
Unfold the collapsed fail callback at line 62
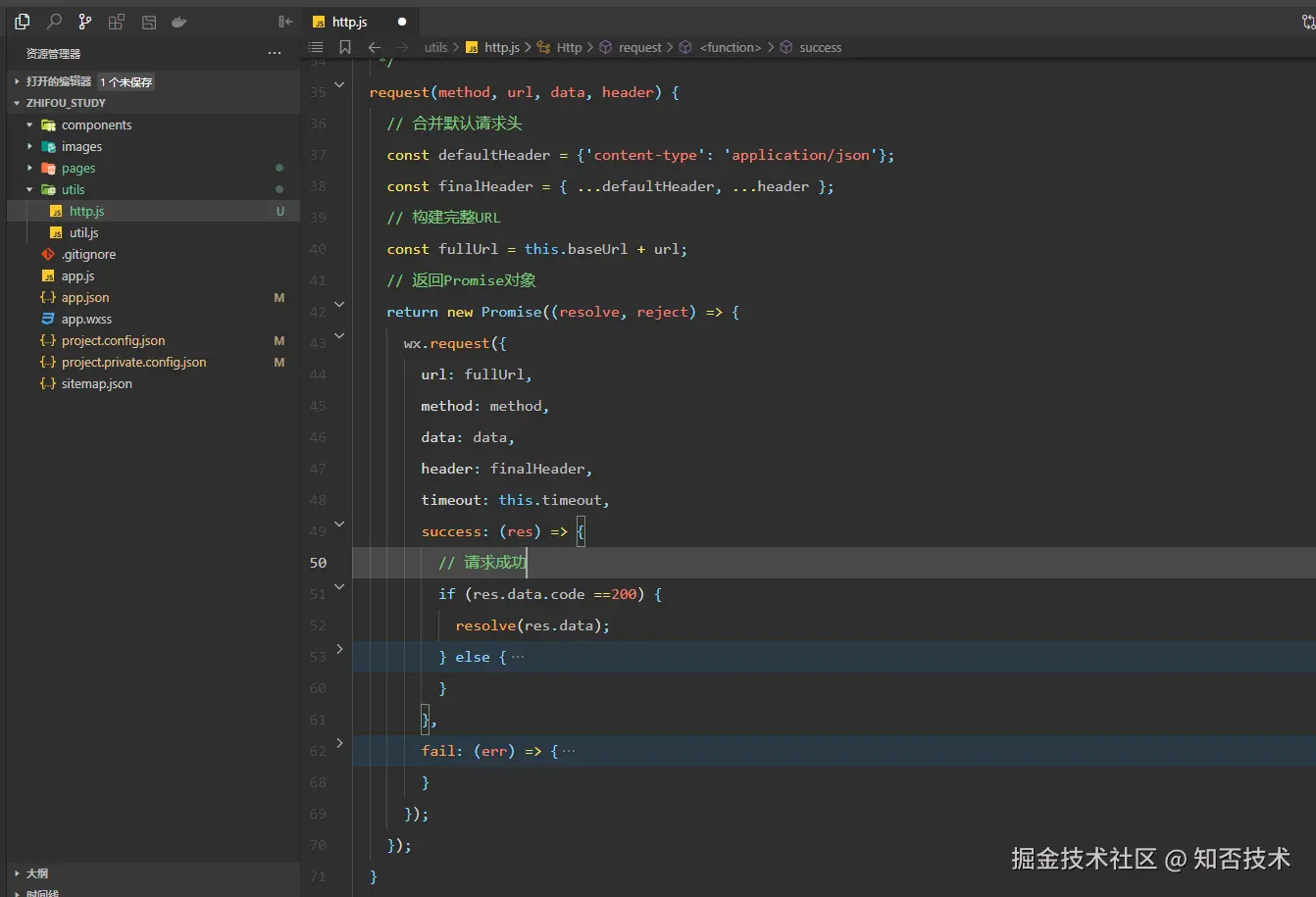[x=340, y=743]
